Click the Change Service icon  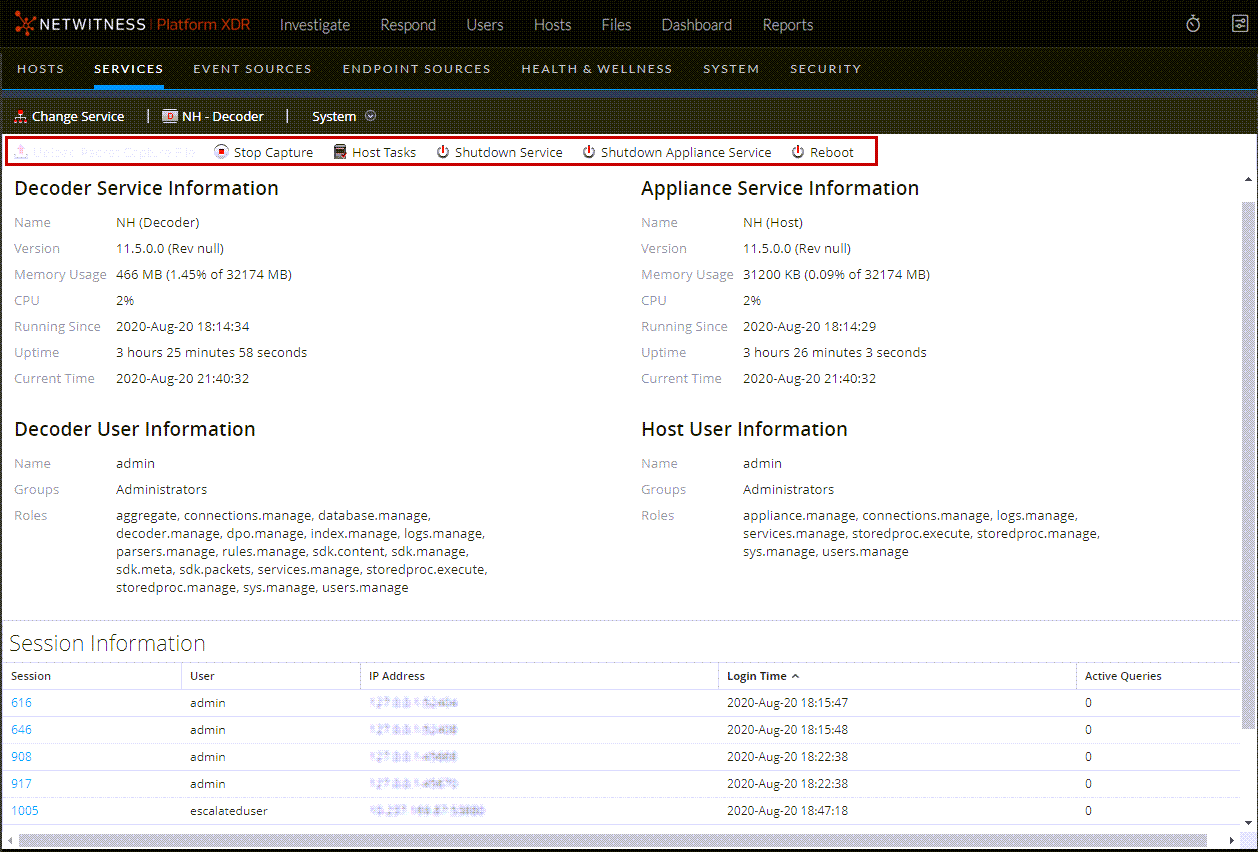(18, 116)
